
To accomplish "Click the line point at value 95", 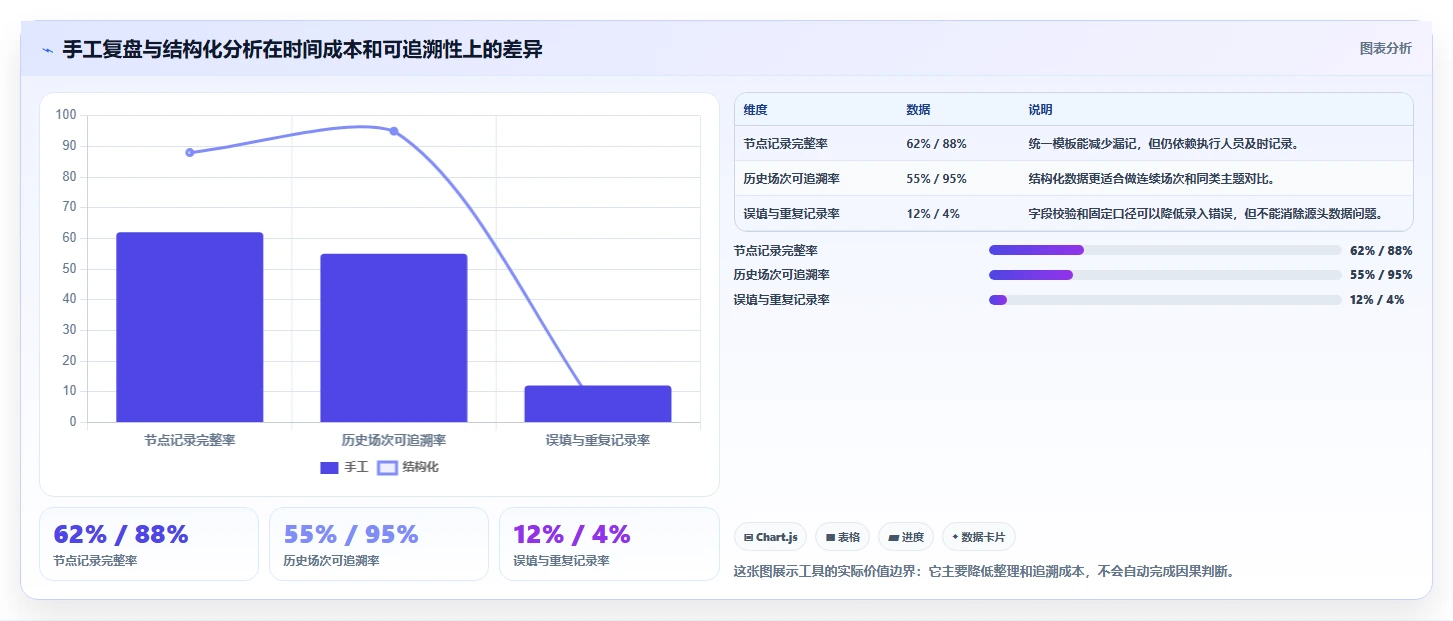I will pyautogui.click(x=394, y=131).
